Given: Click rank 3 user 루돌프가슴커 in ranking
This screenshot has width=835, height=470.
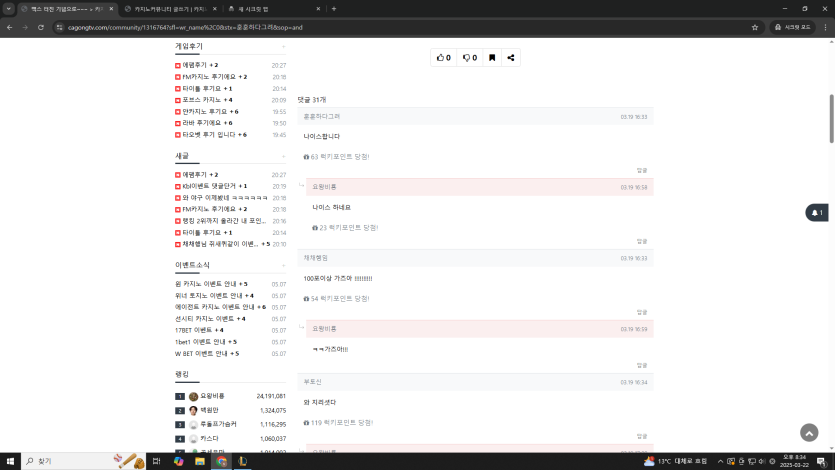Looking at the screenshot, I should pos(218,424).
